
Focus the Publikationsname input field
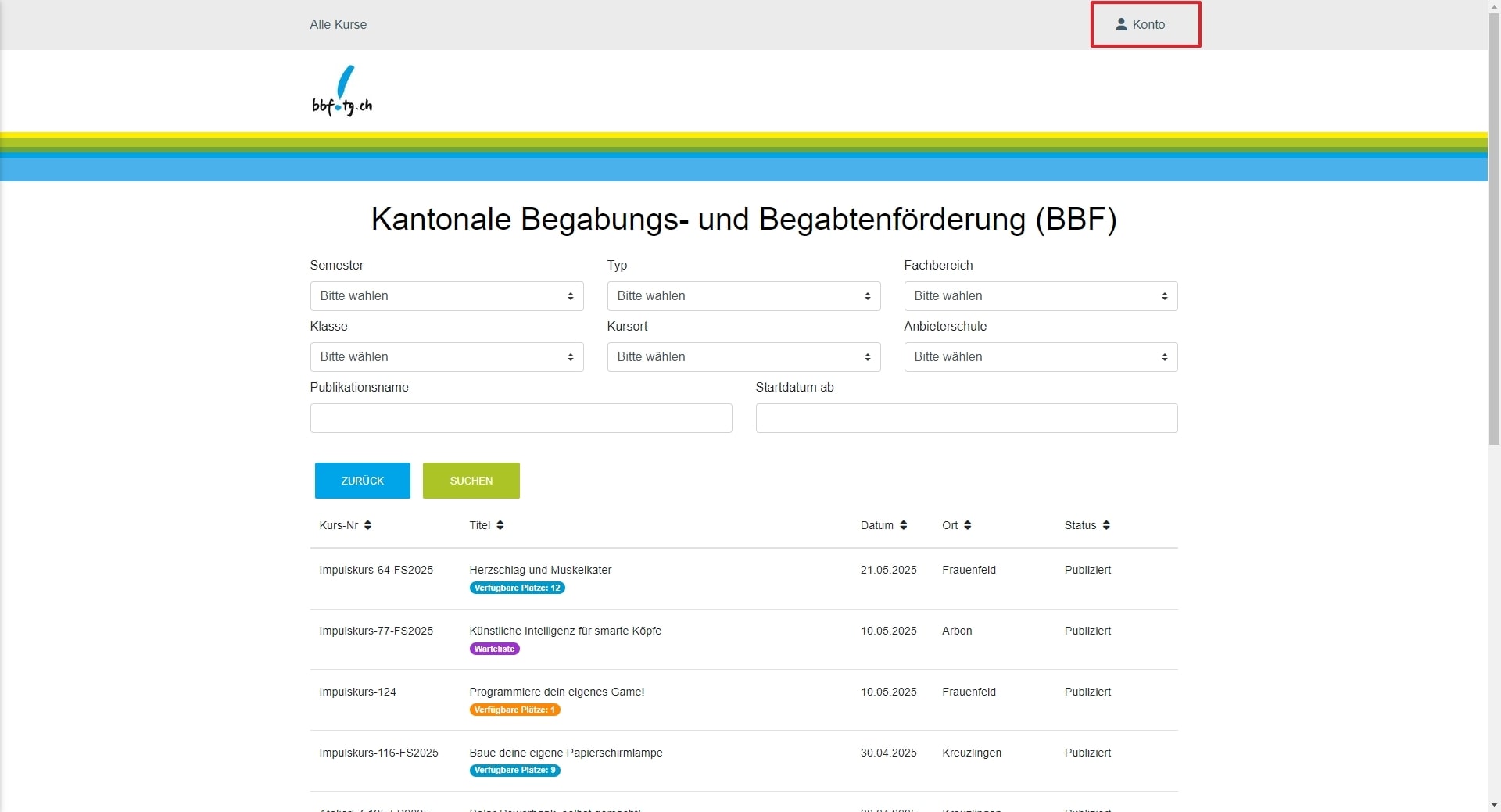tap(521, 418)
